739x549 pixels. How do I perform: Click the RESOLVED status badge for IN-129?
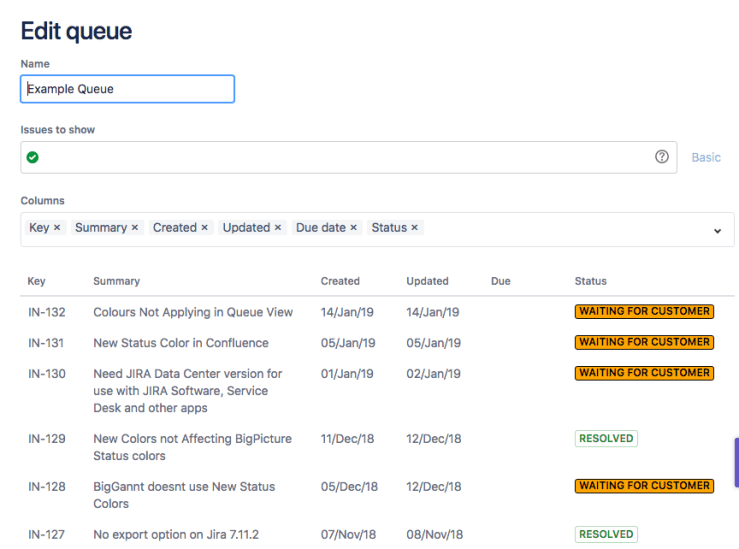(x=606, y=439)
